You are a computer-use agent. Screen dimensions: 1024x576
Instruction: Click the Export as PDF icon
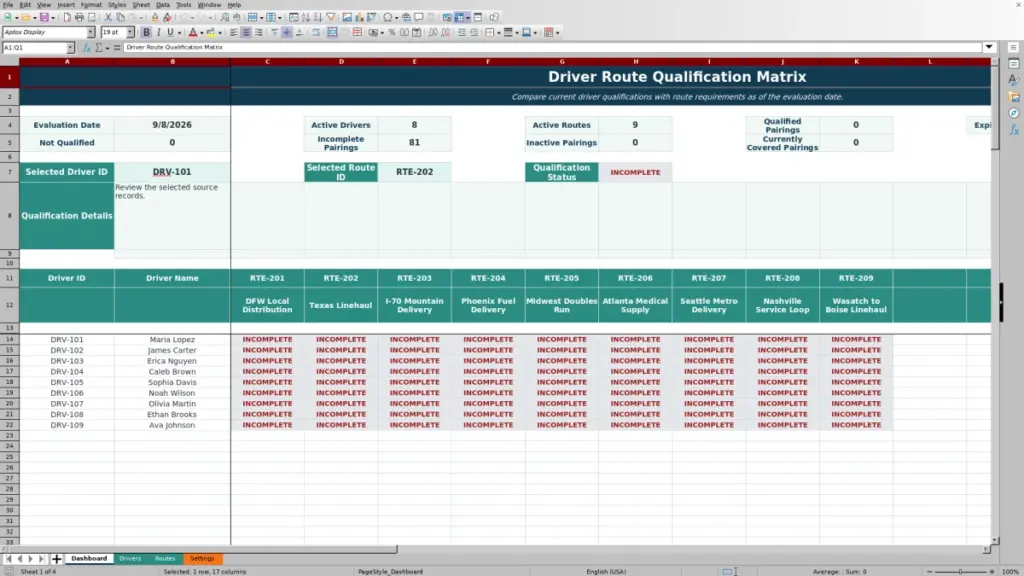point(67,17)
